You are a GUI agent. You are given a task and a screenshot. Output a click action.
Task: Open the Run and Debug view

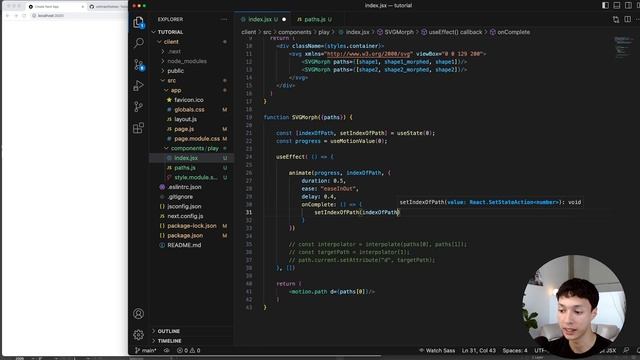pos(138,86)
